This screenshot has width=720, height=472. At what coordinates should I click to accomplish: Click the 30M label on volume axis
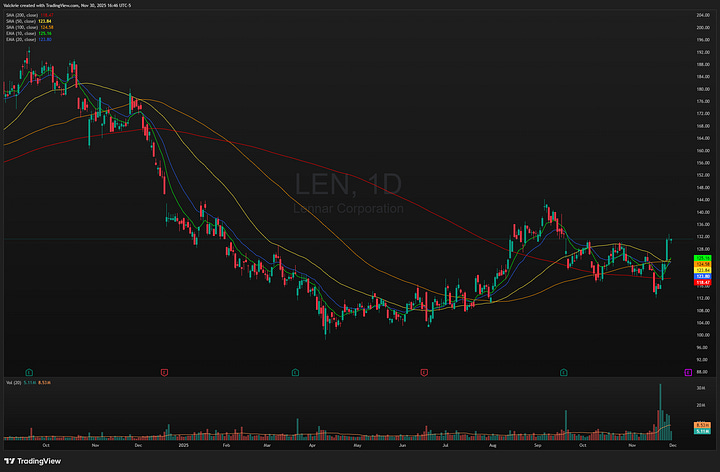701,388
